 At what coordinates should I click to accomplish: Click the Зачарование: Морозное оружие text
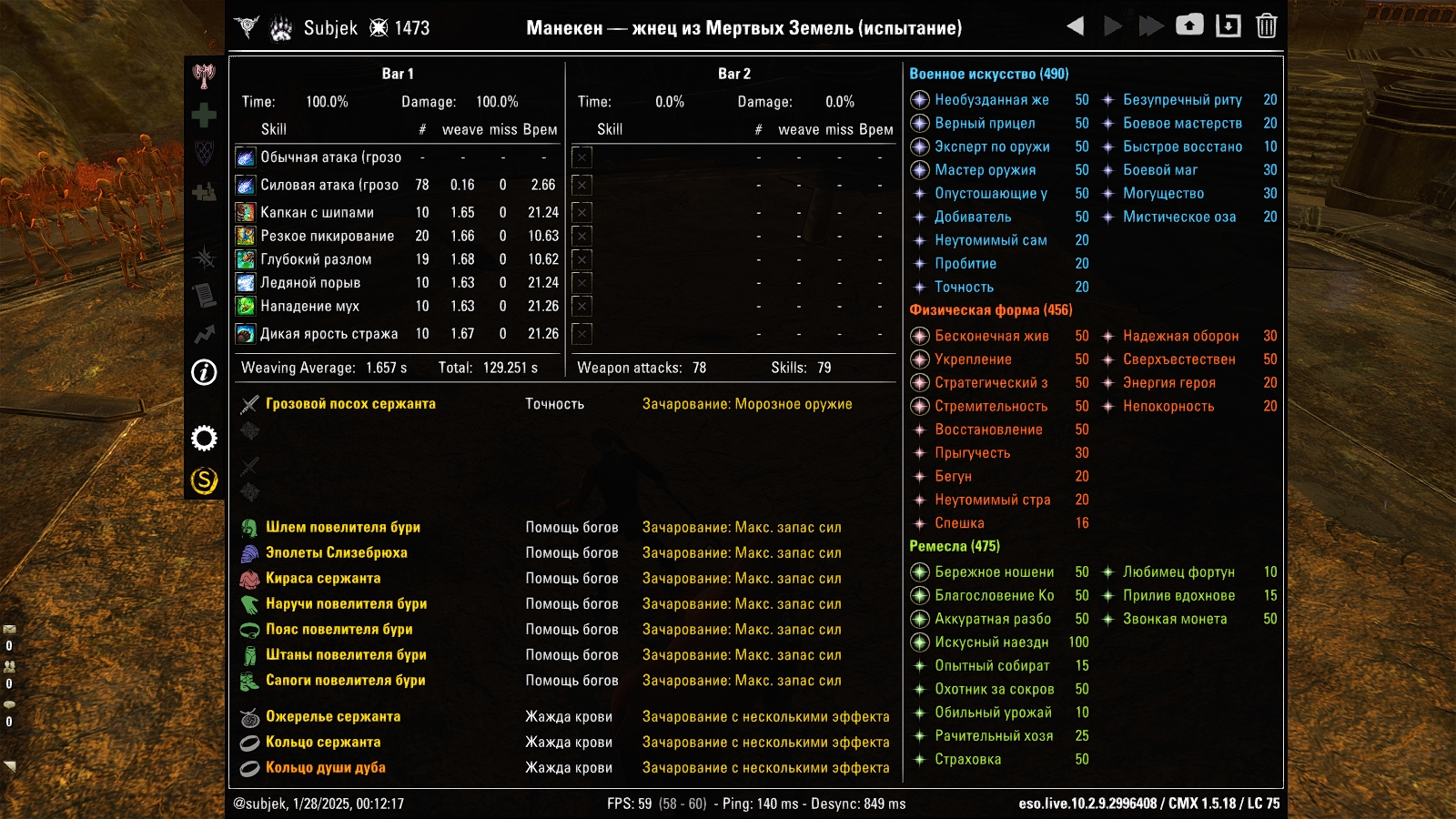(x=747, y=404)
